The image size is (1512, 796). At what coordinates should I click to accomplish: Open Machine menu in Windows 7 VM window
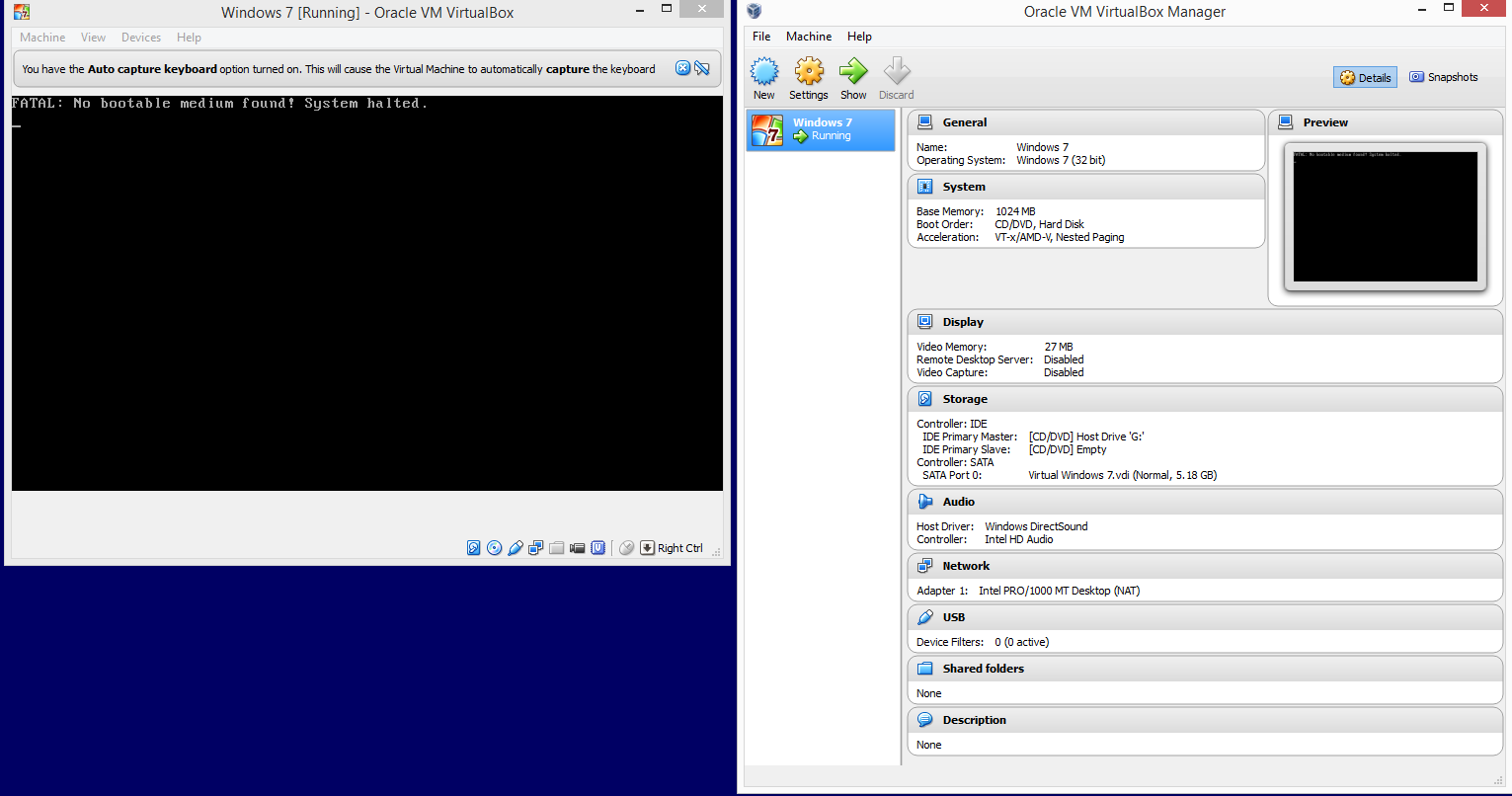point(42,38)
